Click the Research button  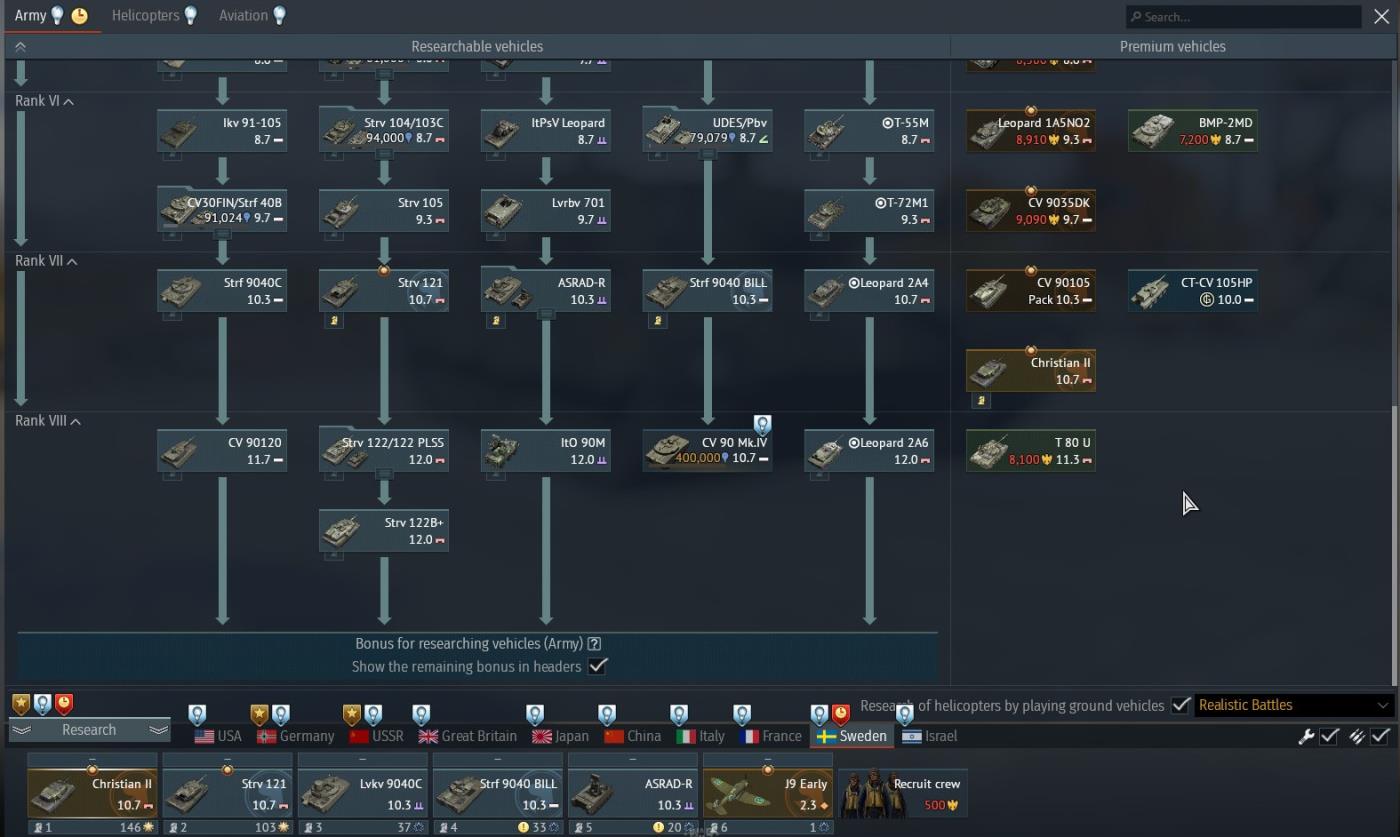89,730
